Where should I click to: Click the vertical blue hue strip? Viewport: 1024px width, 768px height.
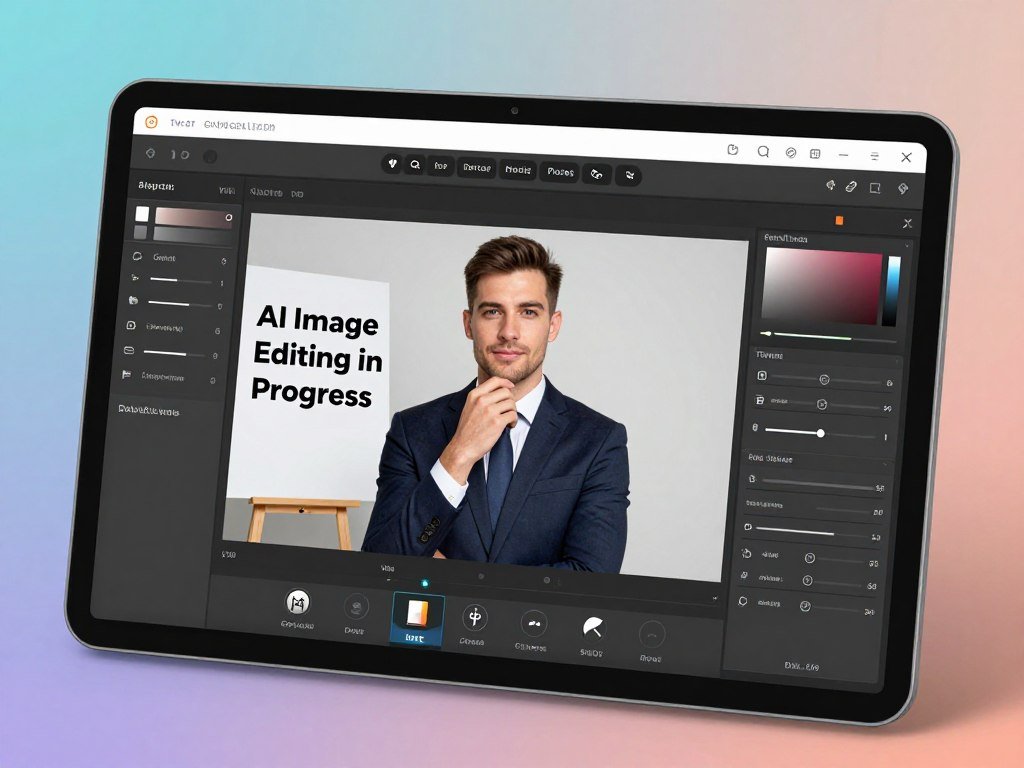[892, 291]
